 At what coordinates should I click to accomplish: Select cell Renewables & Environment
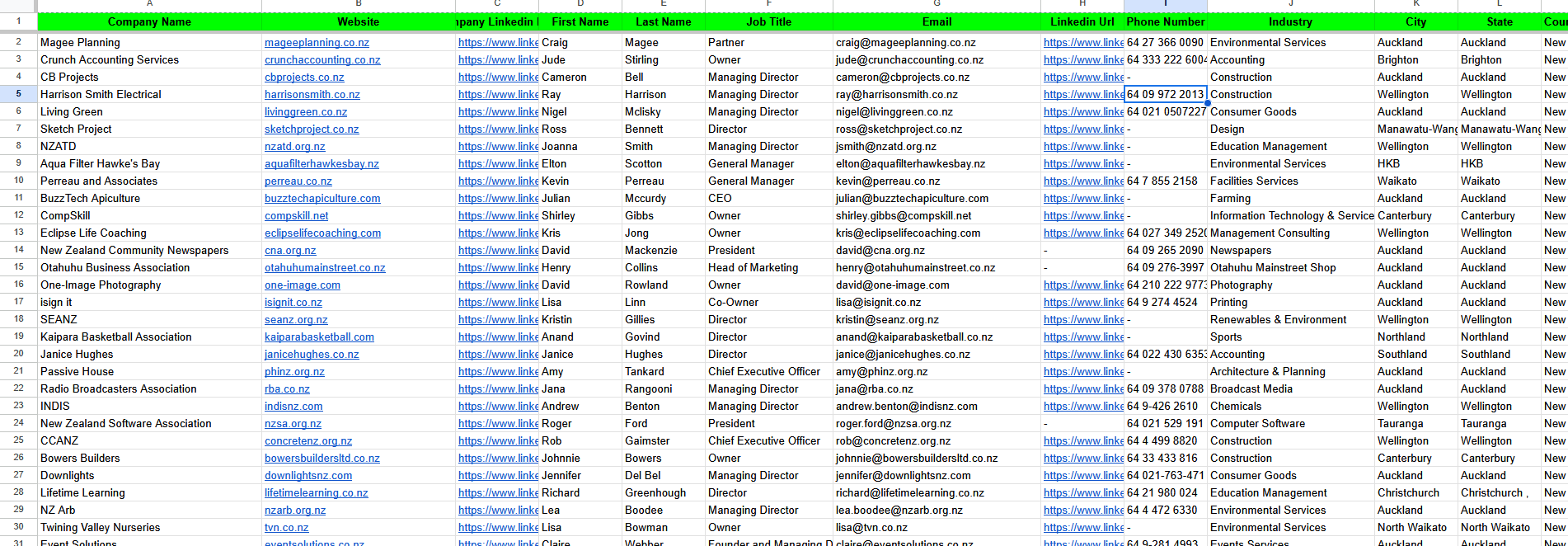point(1291,320)
